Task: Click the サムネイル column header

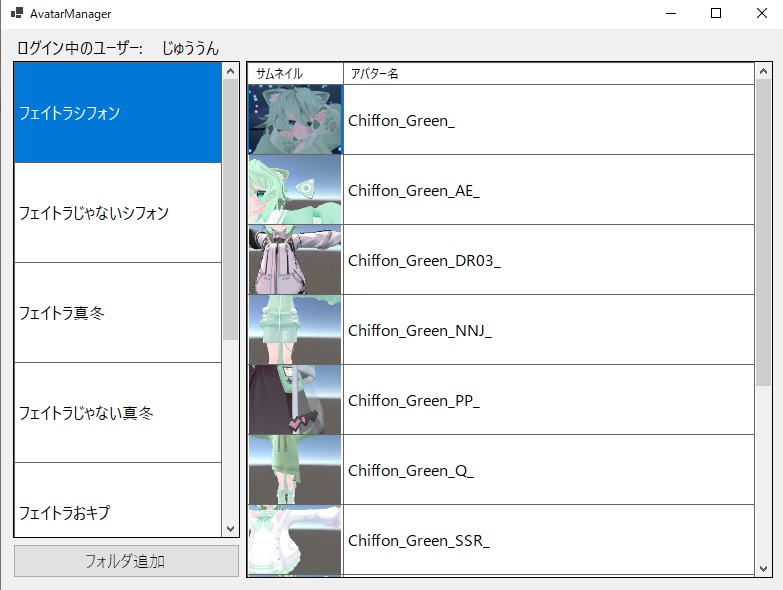Action: pyautogui.click(x=295, y=74)
